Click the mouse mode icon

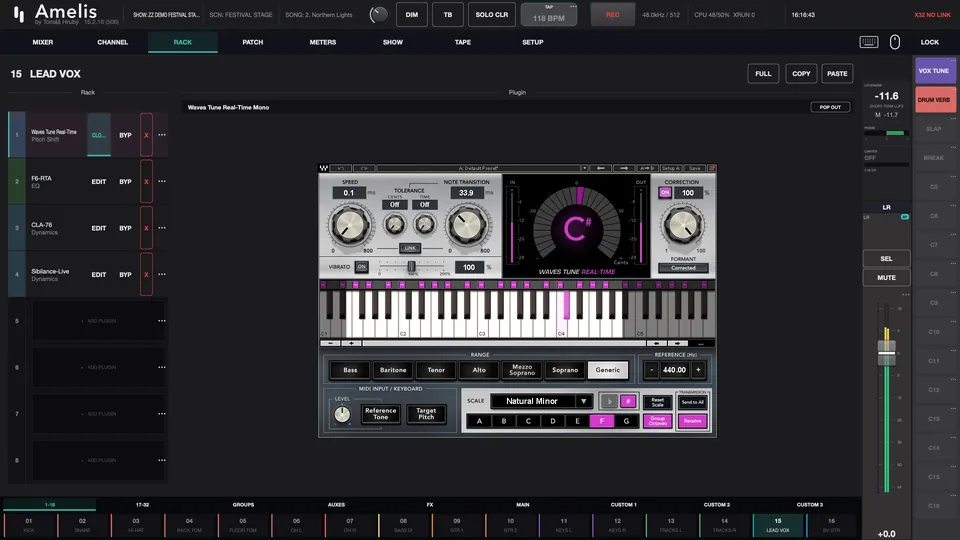pos(894,42)
